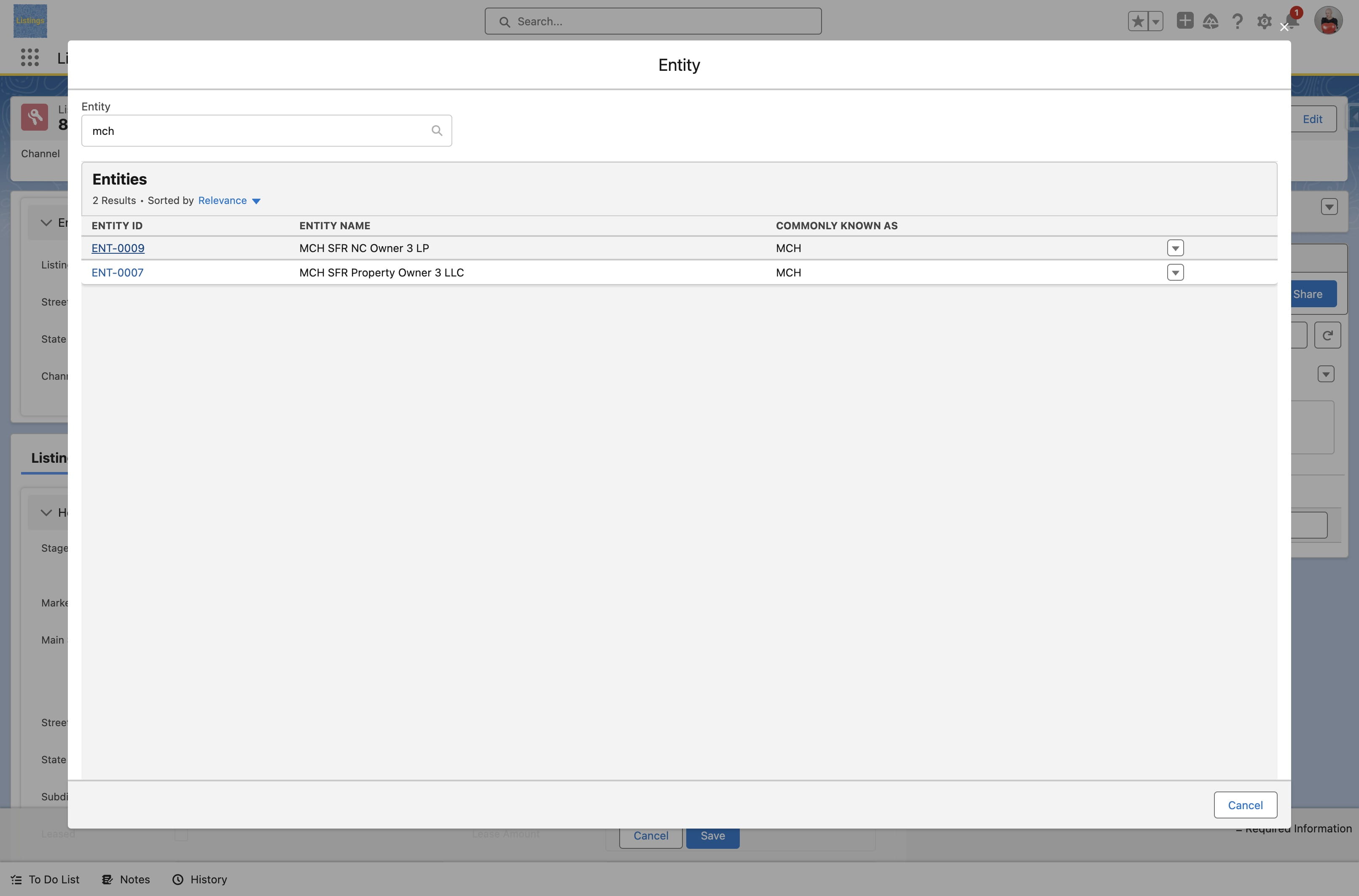
Task: Click the background Cancel button beside Save
Action: click(x=650, y=838)
